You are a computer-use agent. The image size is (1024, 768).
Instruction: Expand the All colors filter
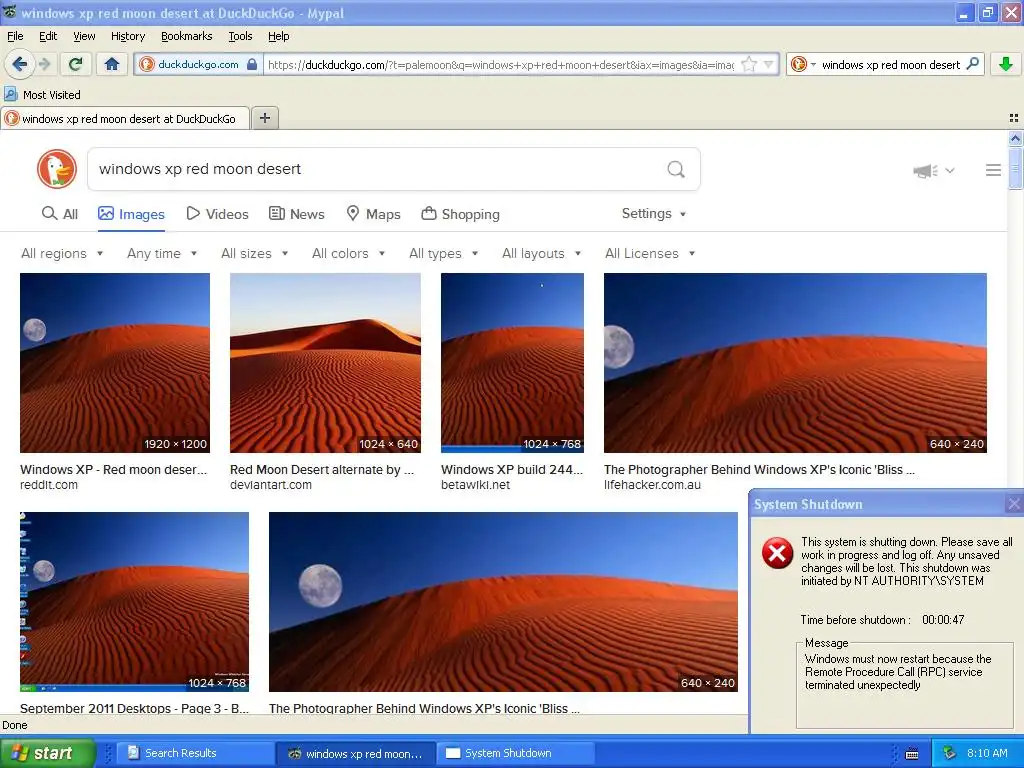(x=348, y=253)
